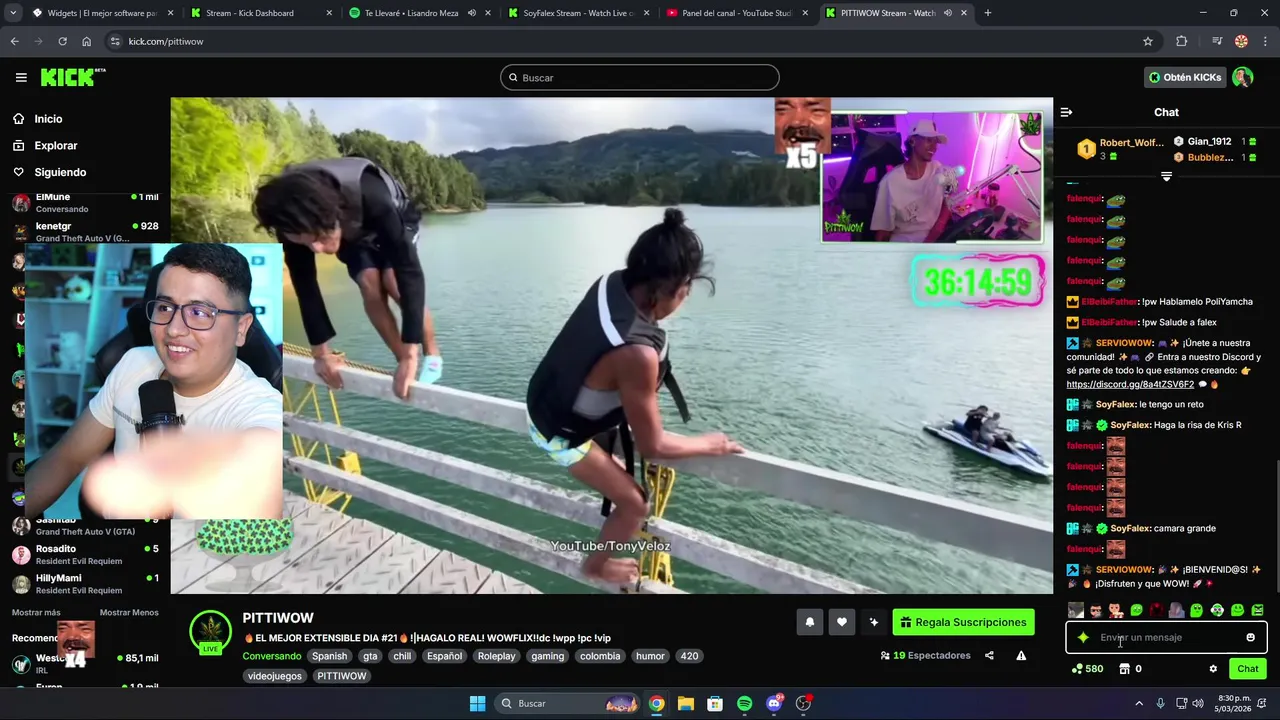This screenshot has height=720, width=1280.
Task: Expand list with Mostrar más
Action: pyautogui.click(x=36, y=612)
